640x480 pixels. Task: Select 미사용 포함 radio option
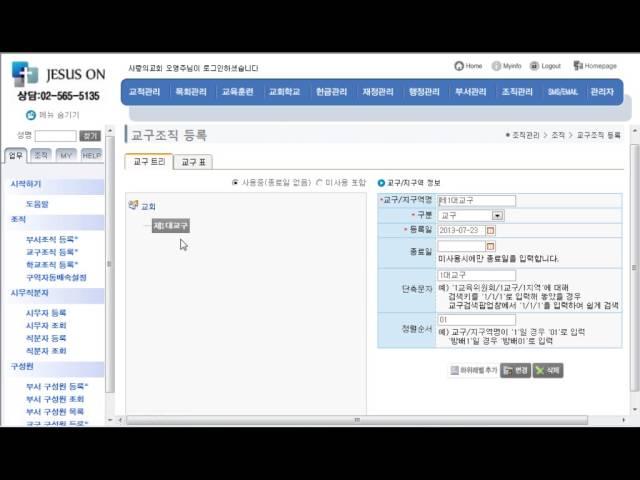tap(319, 182)
